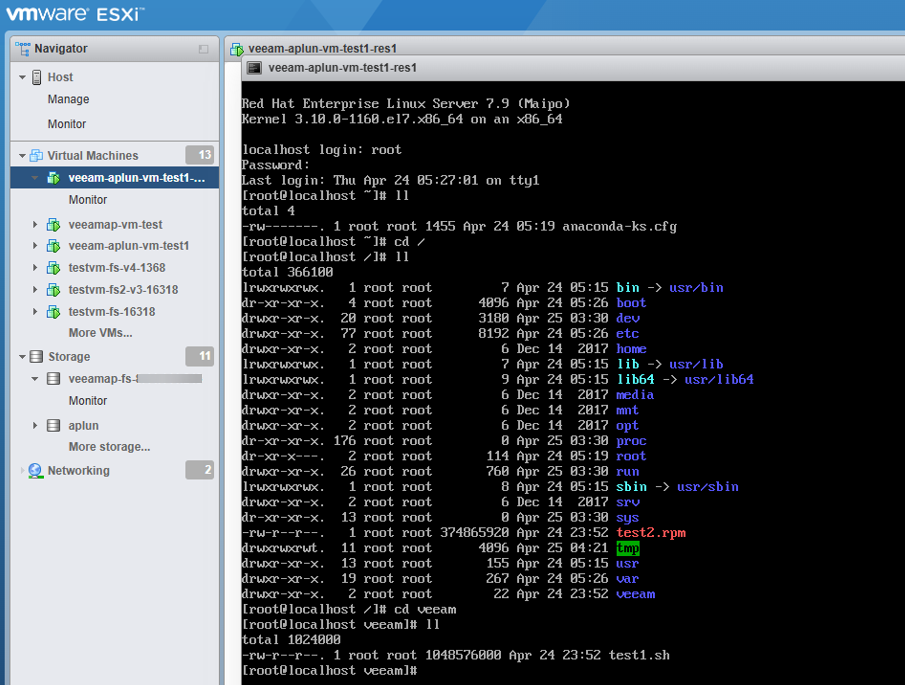This screenshot has height=685, width=905.
Task: Click the aplun datastore icon
Action: click(53, 425)
